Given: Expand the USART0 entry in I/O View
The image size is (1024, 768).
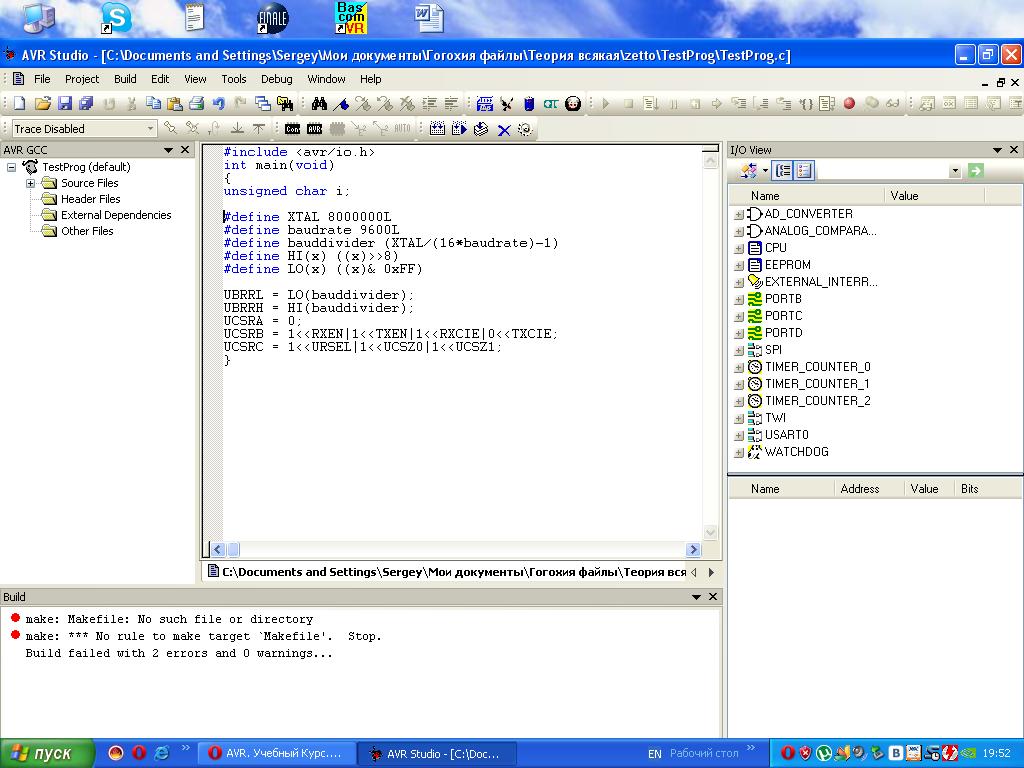Looking at the screenshot, I should pyautogui.click(x=738, y=435).
